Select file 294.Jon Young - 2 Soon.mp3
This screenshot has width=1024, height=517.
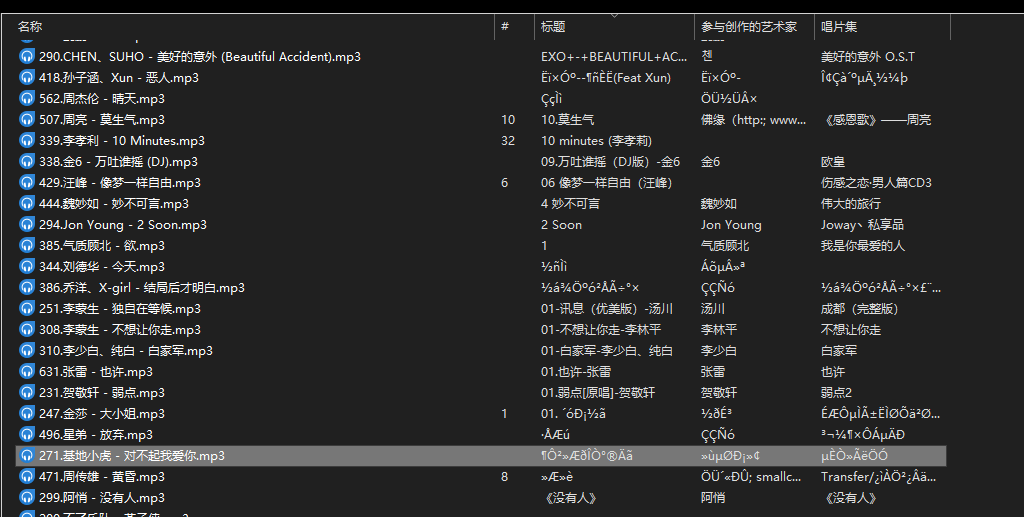[123, 225]
